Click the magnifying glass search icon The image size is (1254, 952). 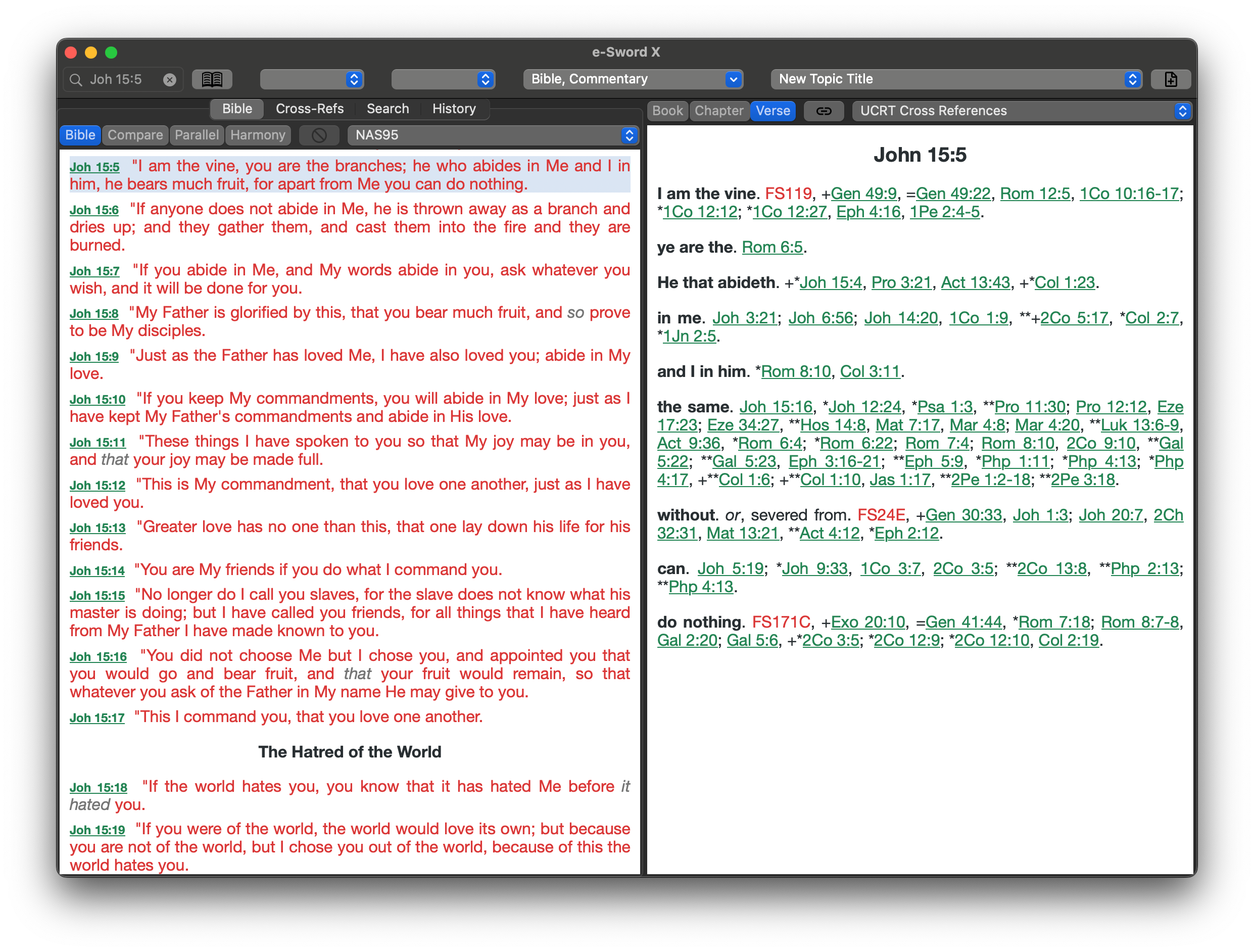[76, 80]
